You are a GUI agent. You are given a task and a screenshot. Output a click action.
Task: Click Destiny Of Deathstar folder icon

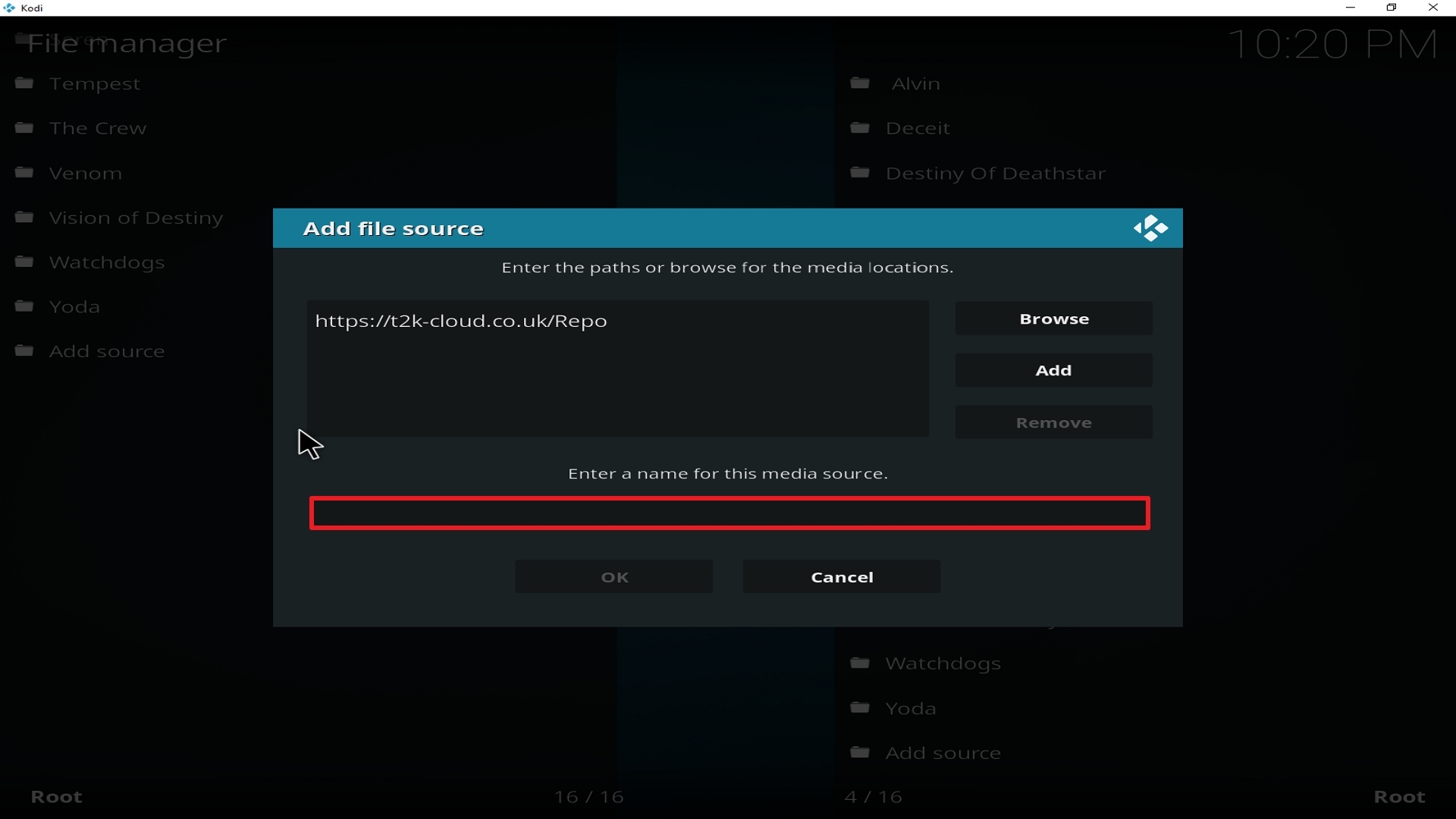click(x=860, y=172)
